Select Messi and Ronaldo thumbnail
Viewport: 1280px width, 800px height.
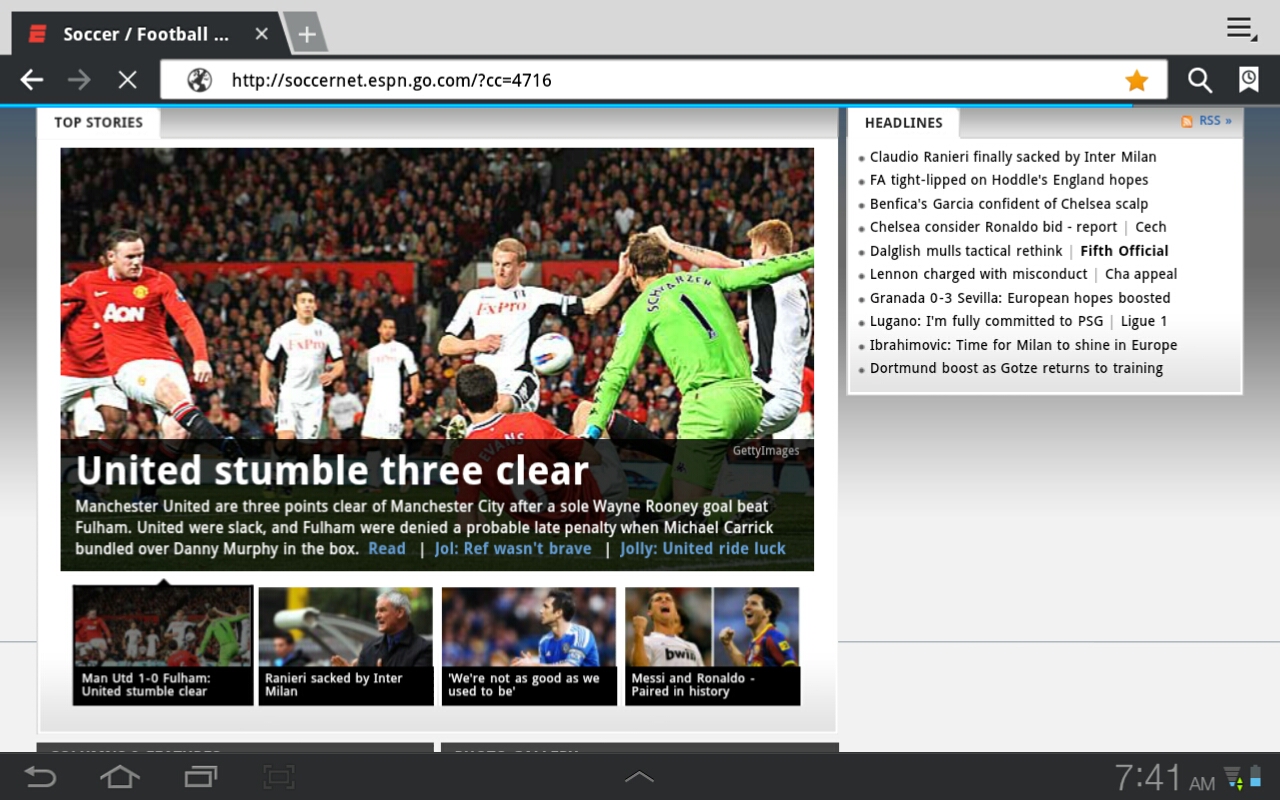point(712,645)
